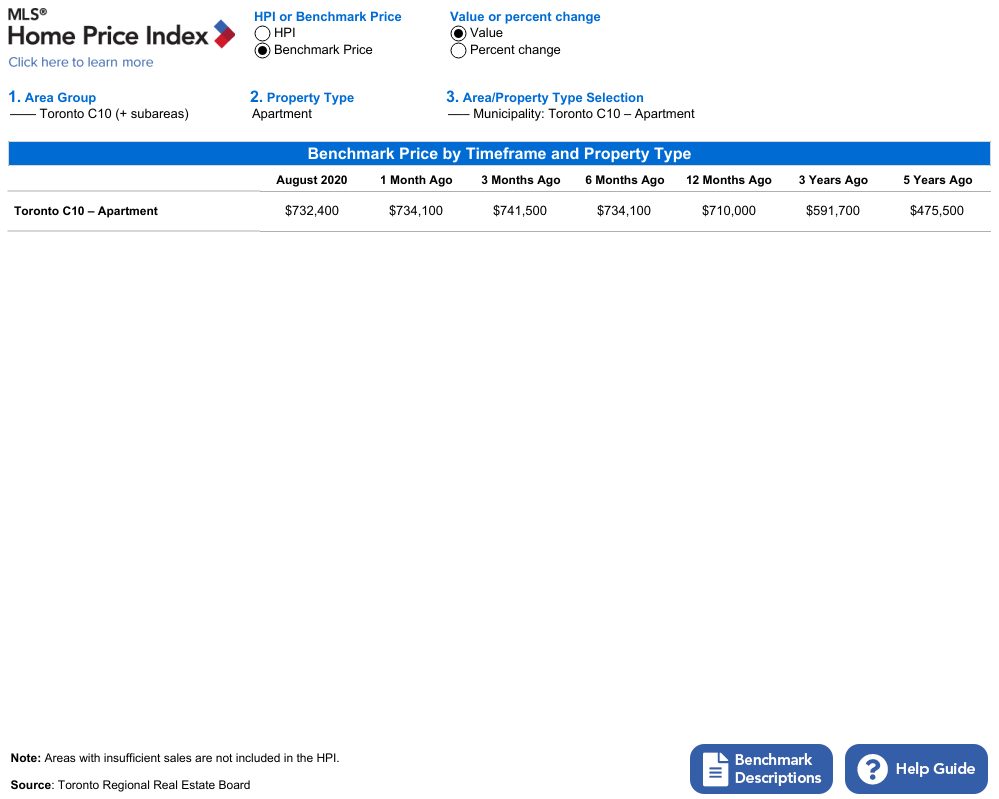Expand the Municipality: Toronto C10 – Apartment selection

click(x=572, y=114)
